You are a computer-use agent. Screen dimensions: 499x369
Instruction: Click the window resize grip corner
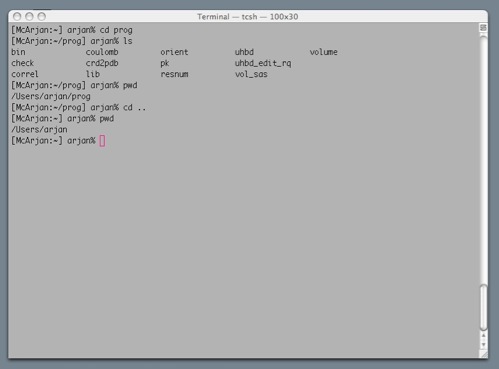point(484,354)
